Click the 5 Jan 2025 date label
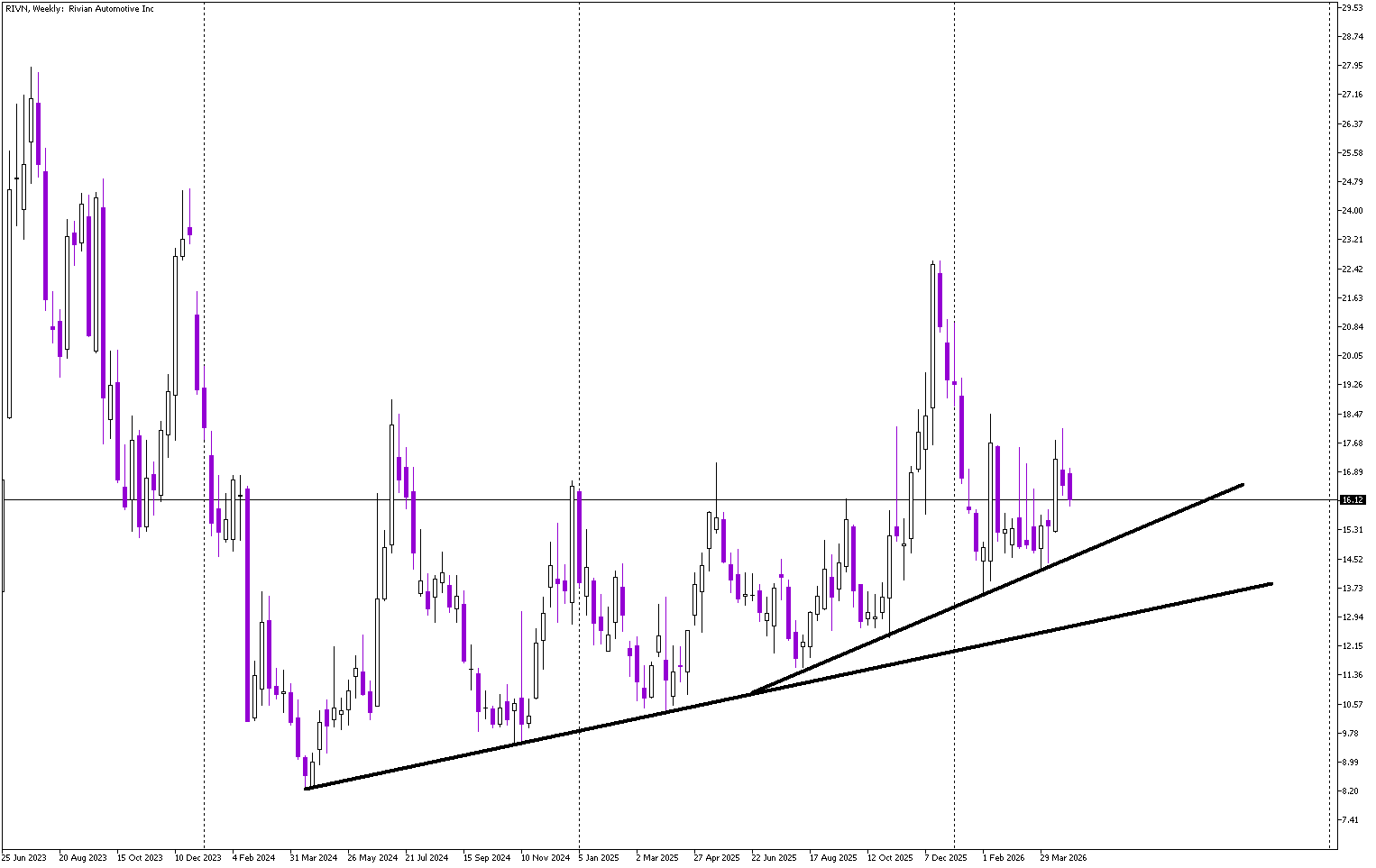 pyautogui.click(x=599, y=857)
